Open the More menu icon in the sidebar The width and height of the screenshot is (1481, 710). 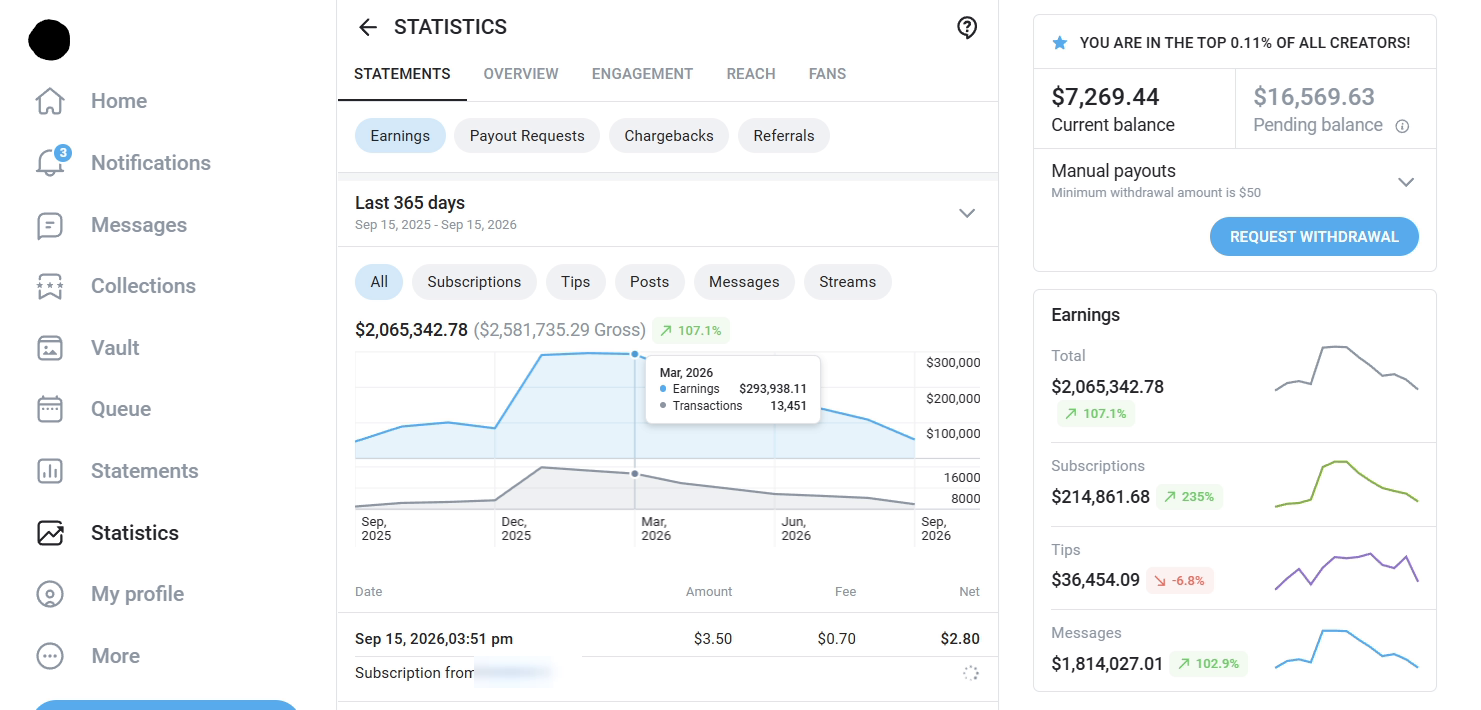[x=50, y=656]
